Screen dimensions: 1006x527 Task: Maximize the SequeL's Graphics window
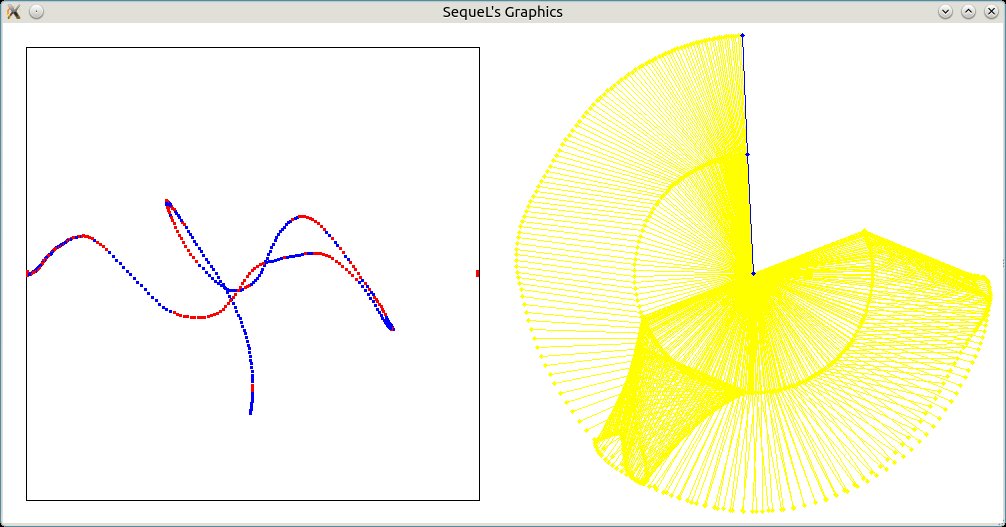(968, 12)
